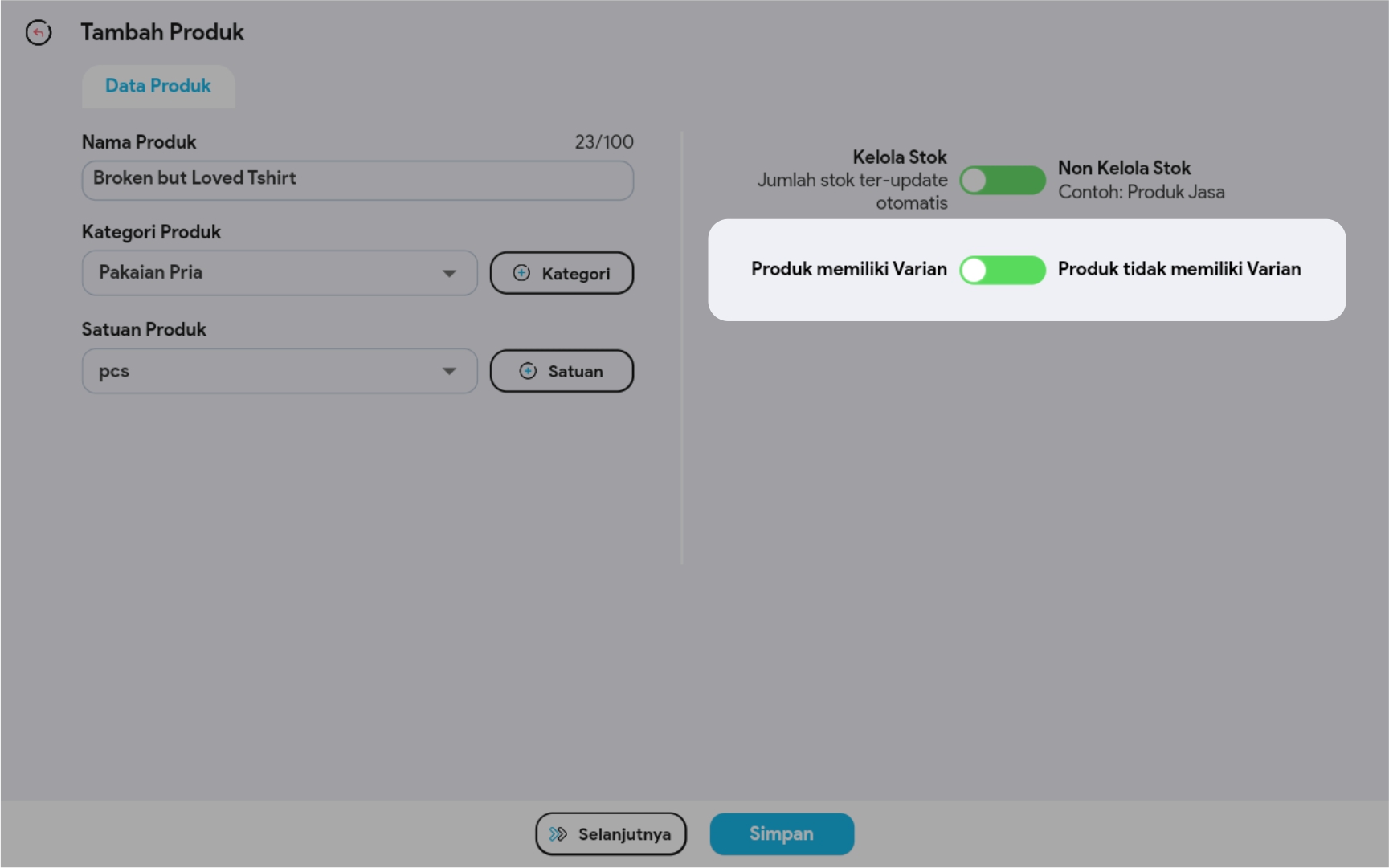Add a new unit with Satuan button
The width and height of the screenshot is (1389, 868).
tap(562, 371)
